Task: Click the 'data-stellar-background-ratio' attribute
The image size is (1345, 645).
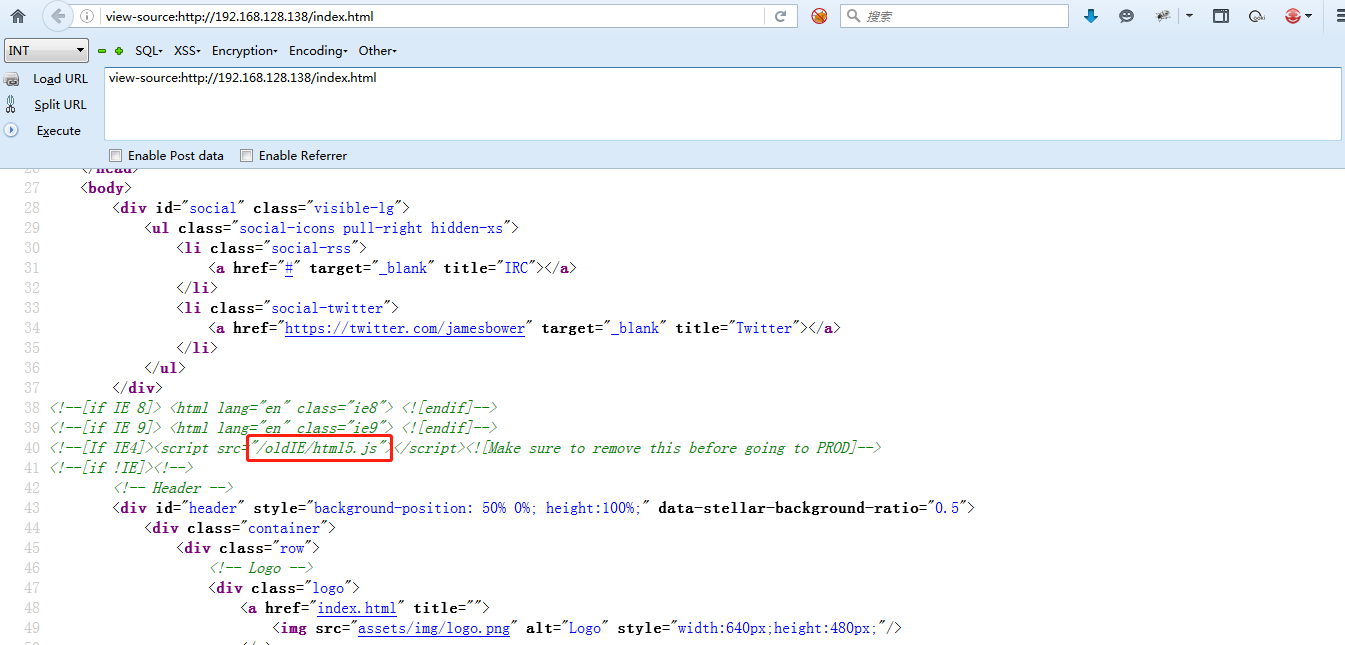Action: coord(790,508)
